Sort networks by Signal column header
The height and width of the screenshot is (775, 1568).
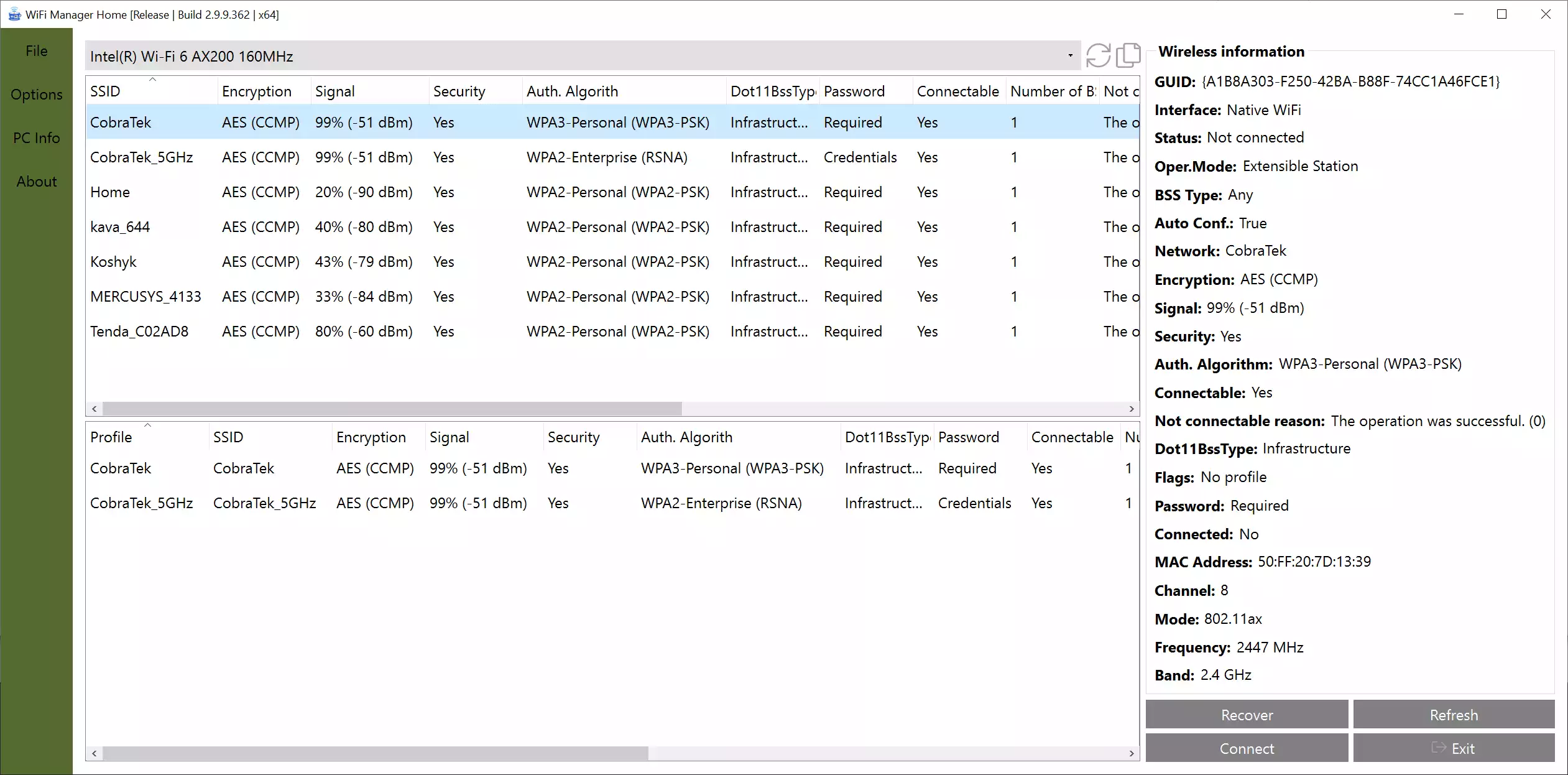click(x=370, y=91)
